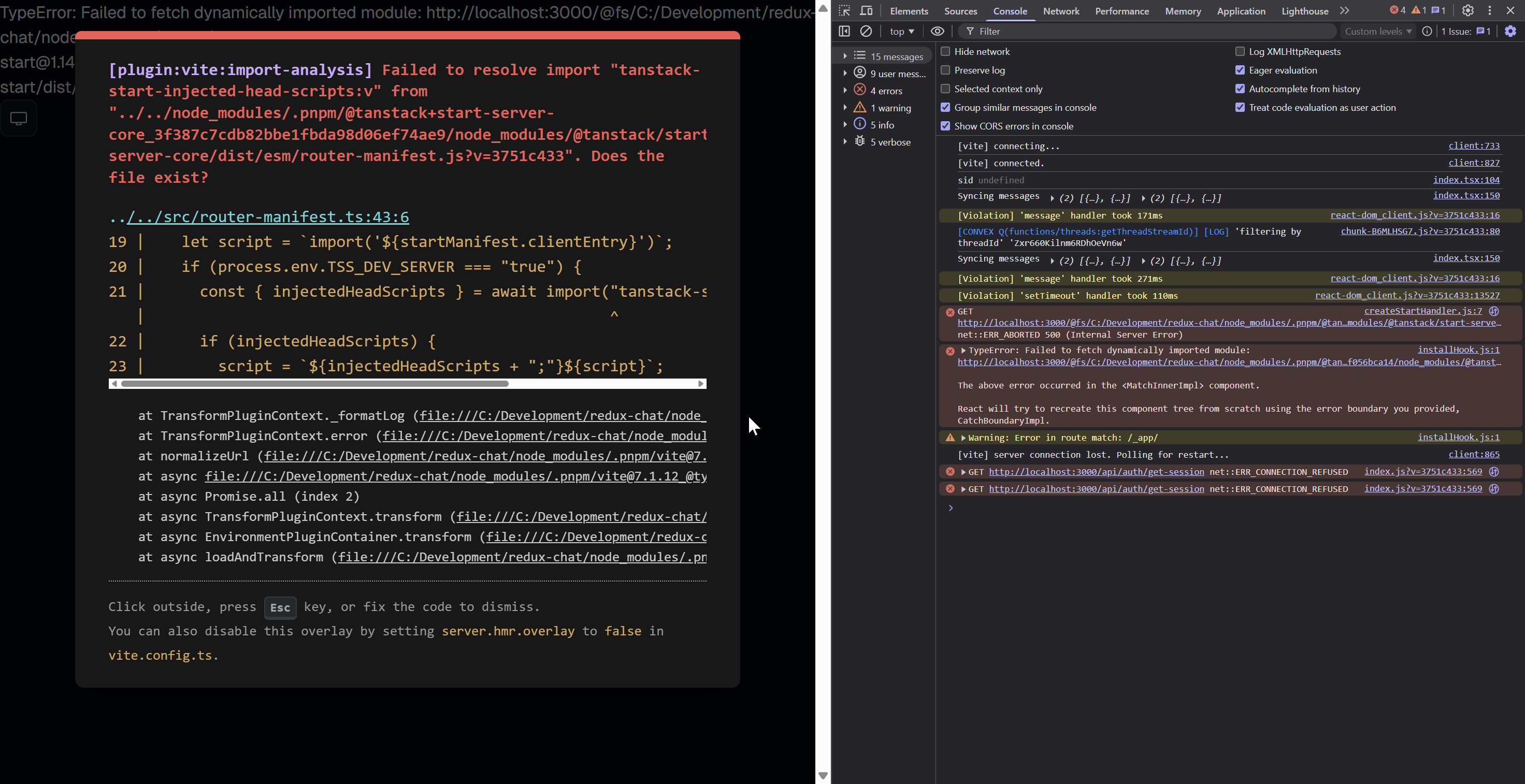Screen dimensions: 1525x784
Task: Click the clear console icon
Action: (x=866, y=32)
